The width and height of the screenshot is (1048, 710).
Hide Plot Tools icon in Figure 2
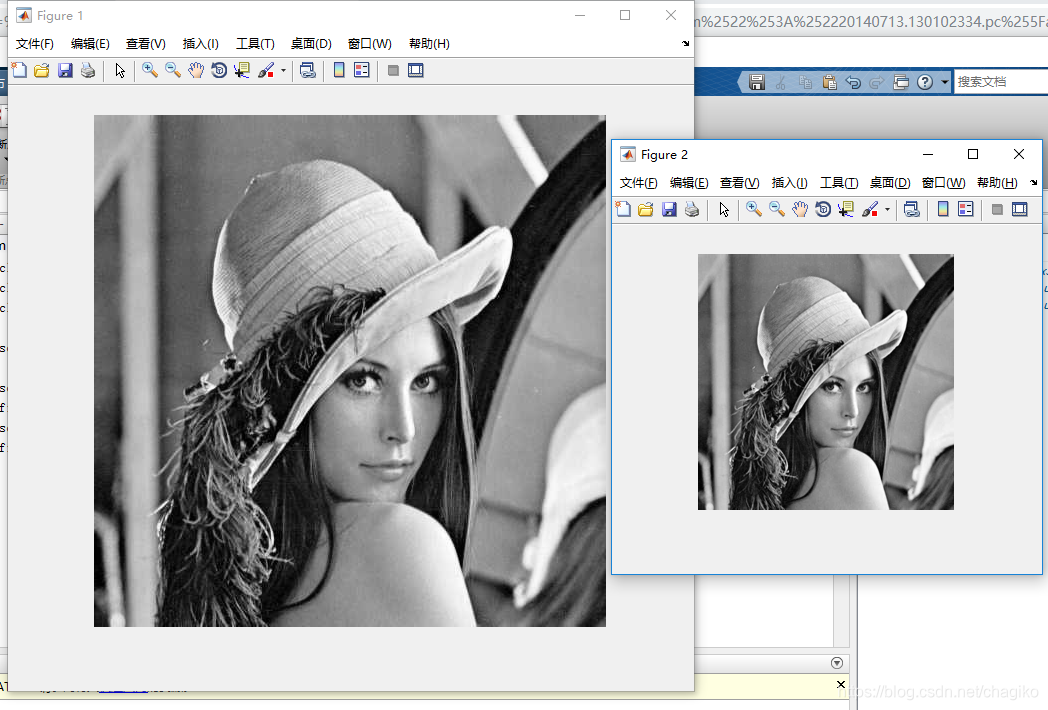pos(997,209)
